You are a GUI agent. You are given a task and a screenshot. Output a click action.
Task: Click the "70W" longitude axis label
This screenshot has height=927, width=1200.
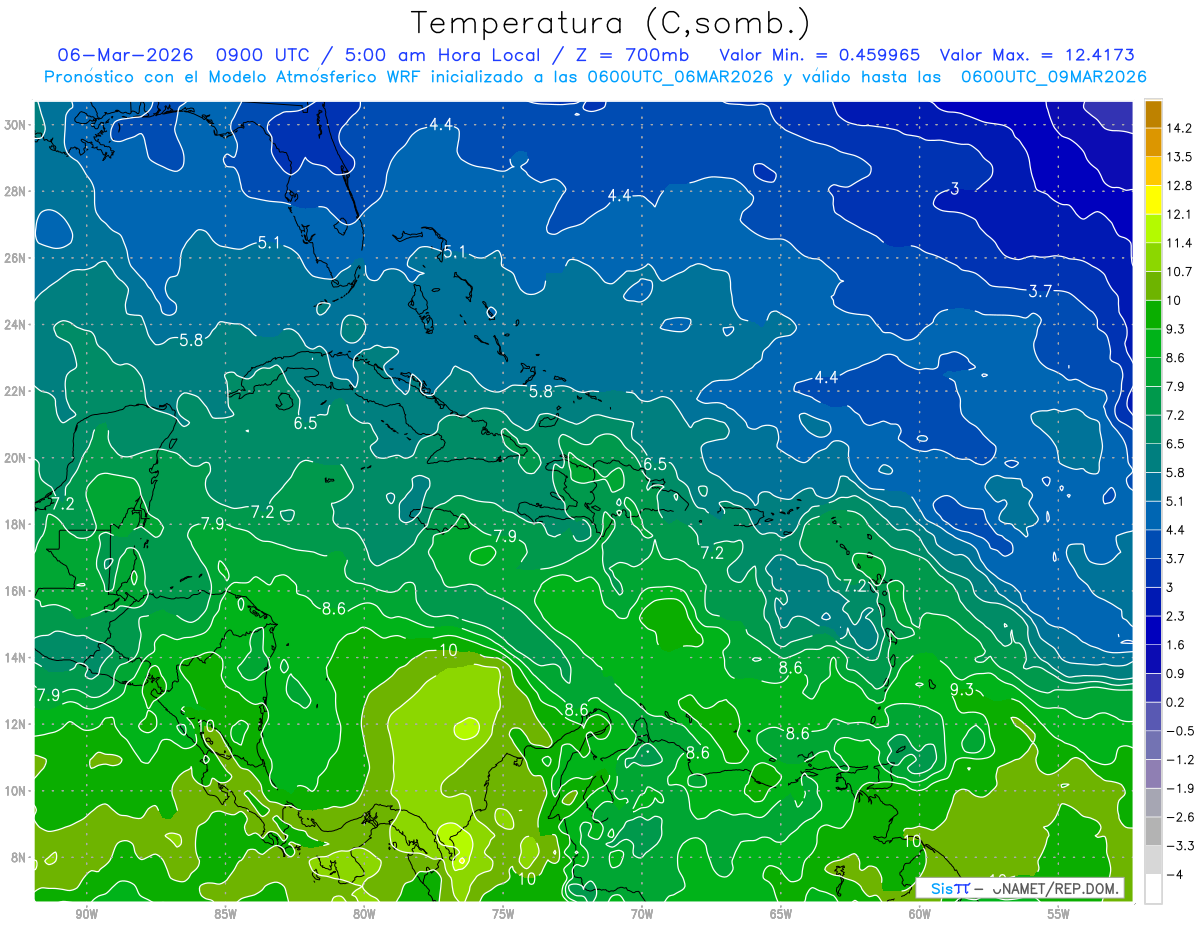(642, 914)
